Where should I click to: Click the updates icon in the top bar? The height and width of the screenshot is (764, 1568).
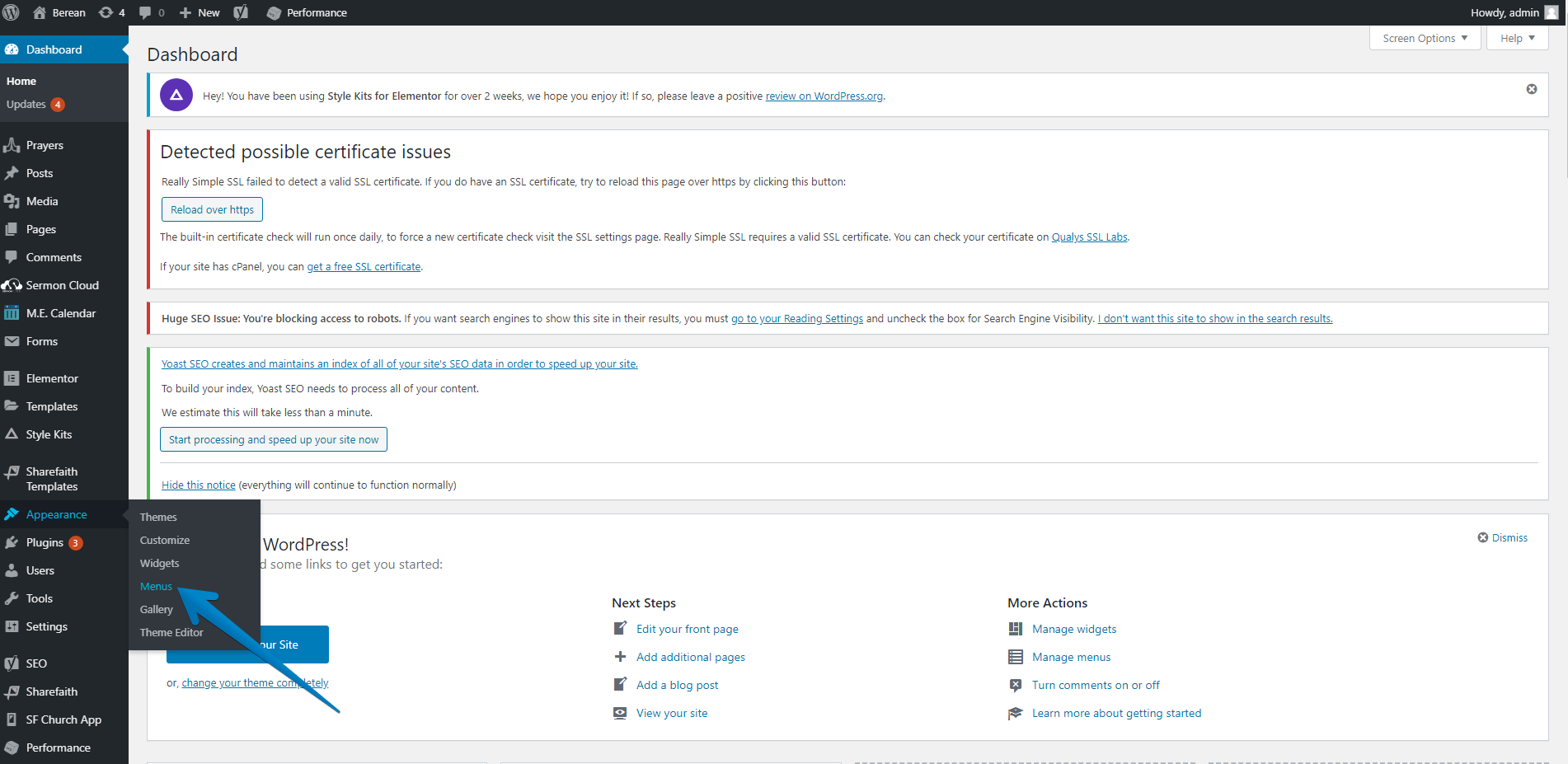coord(106,12)
